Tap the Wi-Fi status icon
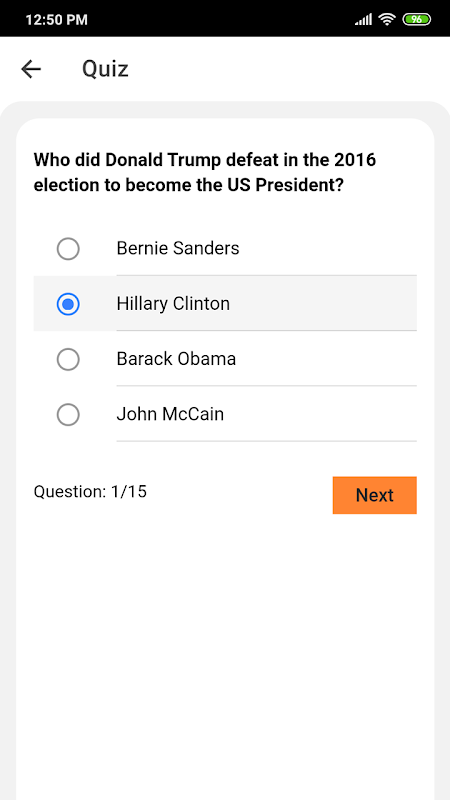Image resolution: width=450 pixels, height=800 pixels. click(388, 19)
